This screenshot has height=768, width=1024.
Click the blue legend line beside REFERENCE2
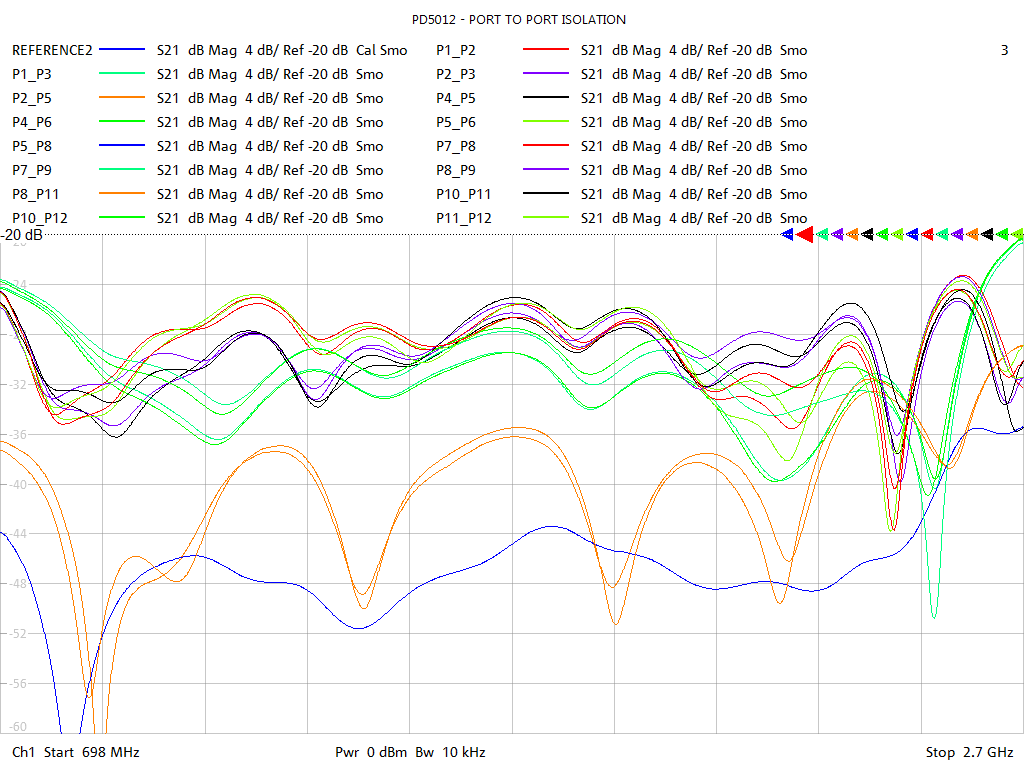(121, 49)
